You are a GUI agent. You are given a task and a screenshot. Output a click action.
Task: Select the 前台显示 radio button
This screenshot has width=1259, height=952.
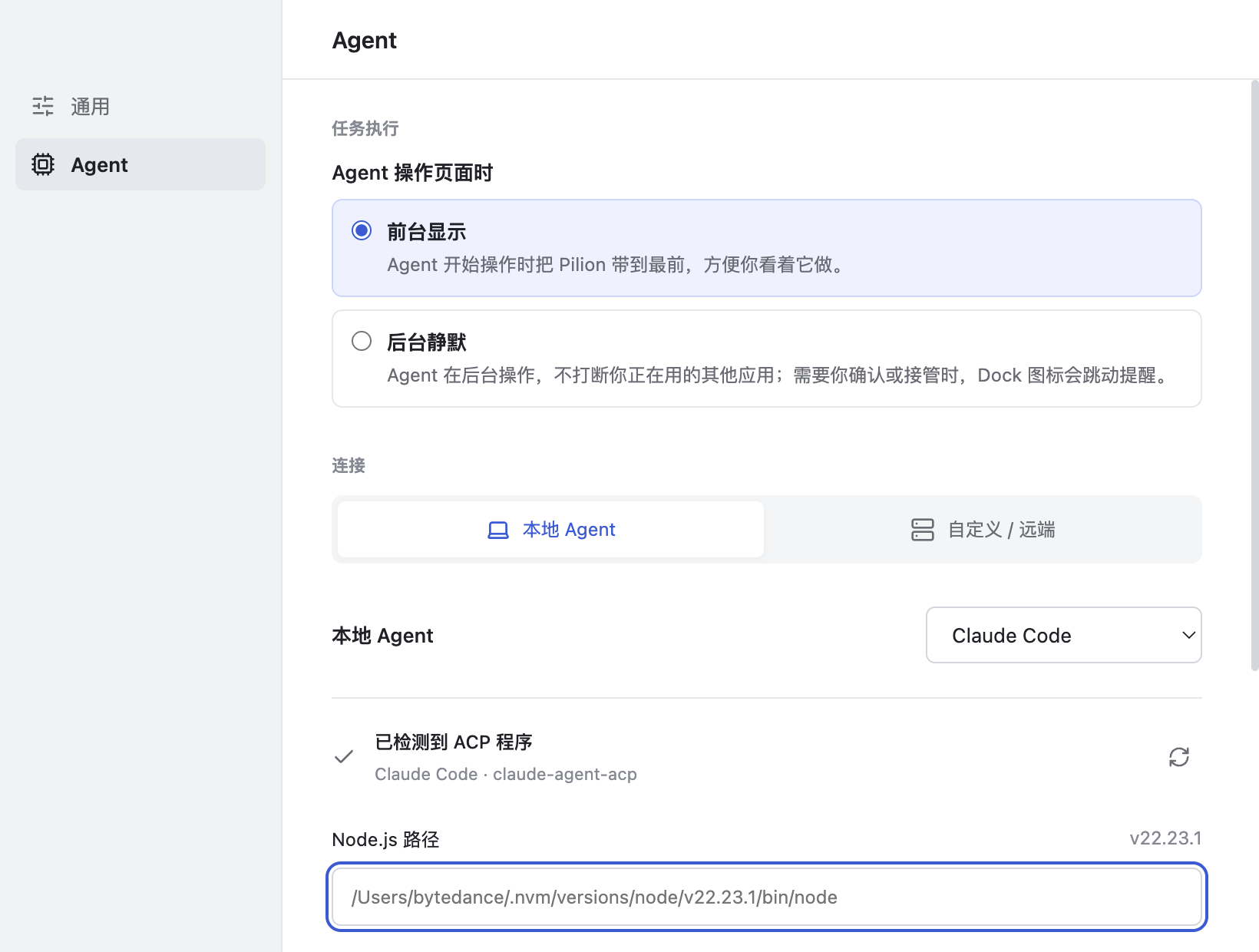[362, 230]
